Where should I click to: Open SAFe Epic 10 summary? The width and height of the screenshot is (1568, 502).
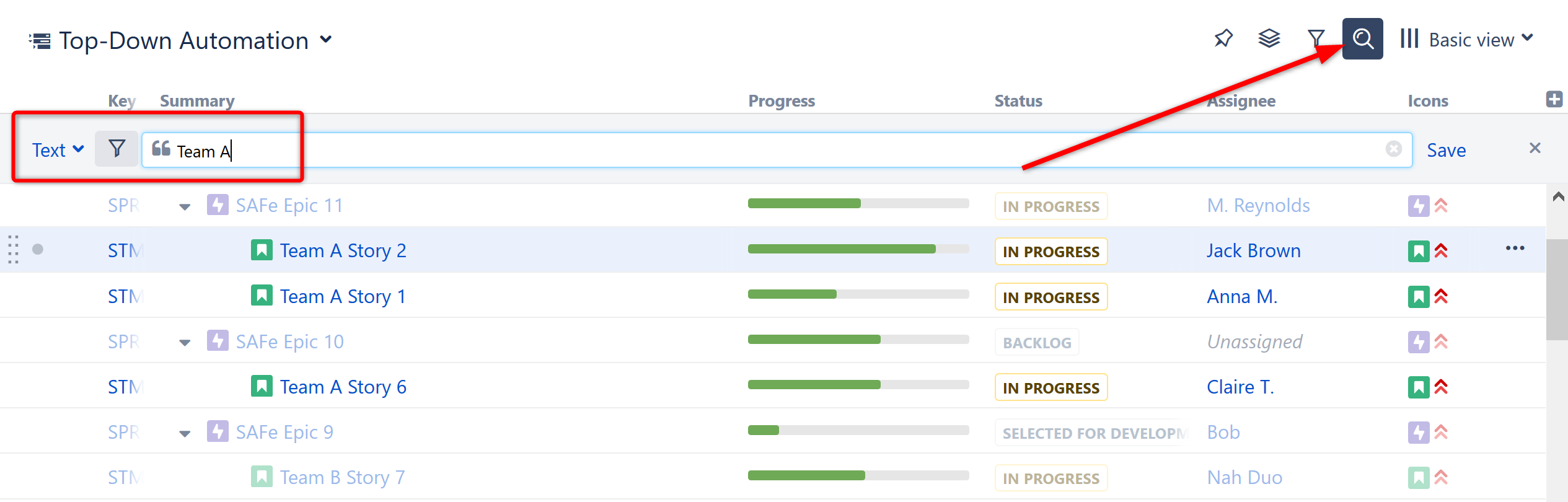coord(289,341)
